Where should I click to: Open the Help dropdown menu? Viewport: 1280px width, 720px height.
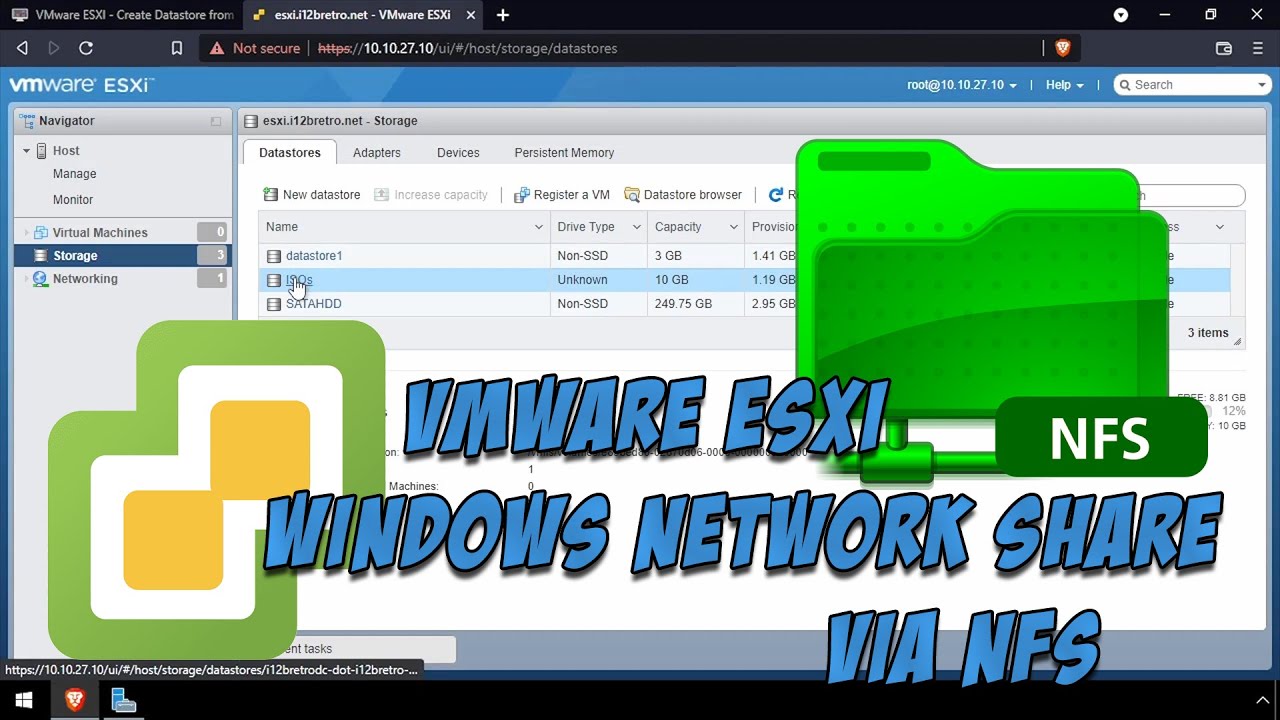pyautogui.click(x=1064, y=85)
